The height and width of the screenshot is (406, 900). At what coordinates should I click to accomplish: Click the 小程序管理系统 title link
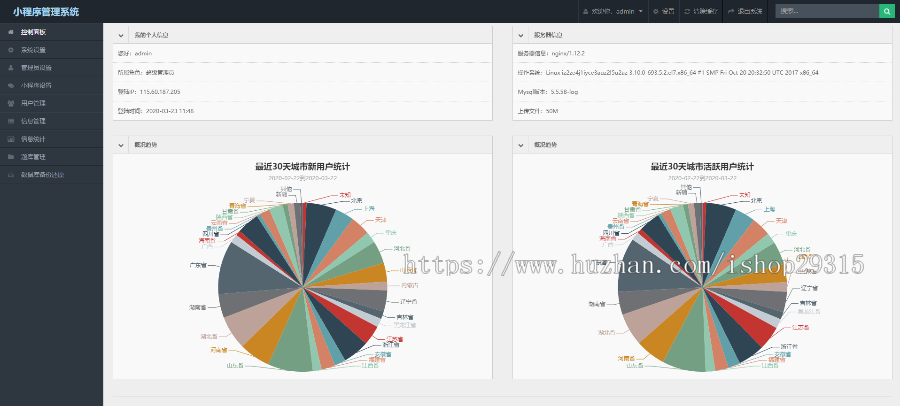click(46, 11)
